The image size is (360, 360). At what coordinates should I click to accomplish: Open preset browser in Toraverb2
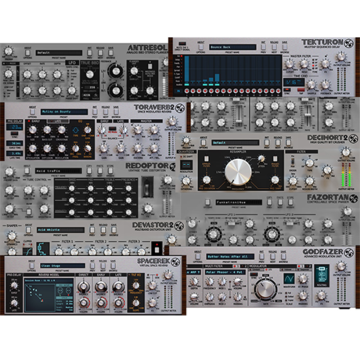click(x=116, y=112)
